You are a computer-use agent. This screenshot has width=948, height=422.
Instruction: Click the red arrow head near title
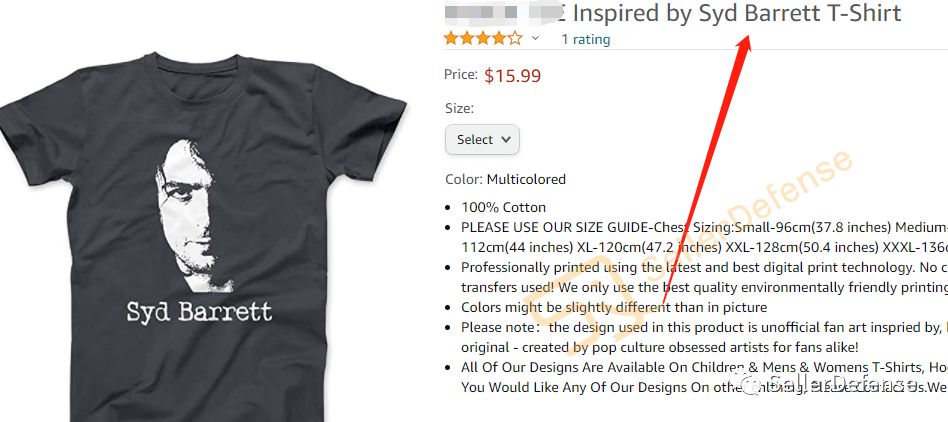click(744, 42)
